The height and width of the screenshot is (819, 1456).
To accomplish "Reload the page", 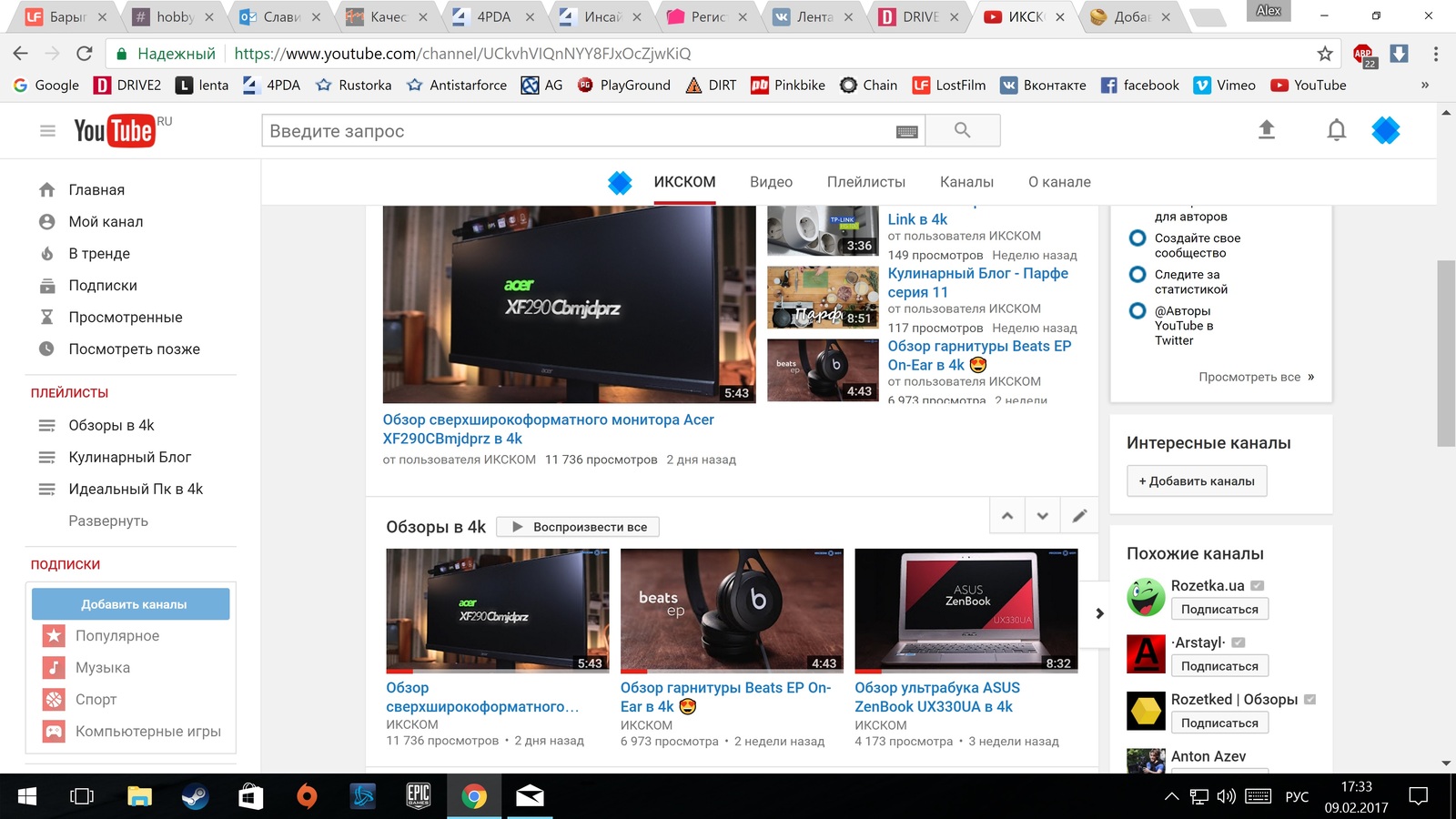I will 84,54.
